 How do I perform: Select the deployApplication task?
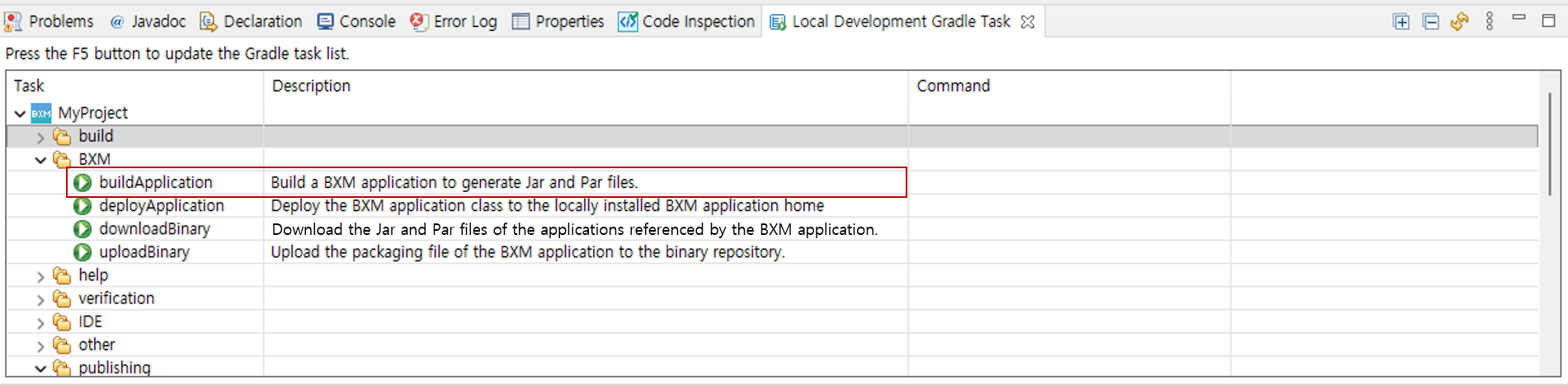click(x=162, y=205)
